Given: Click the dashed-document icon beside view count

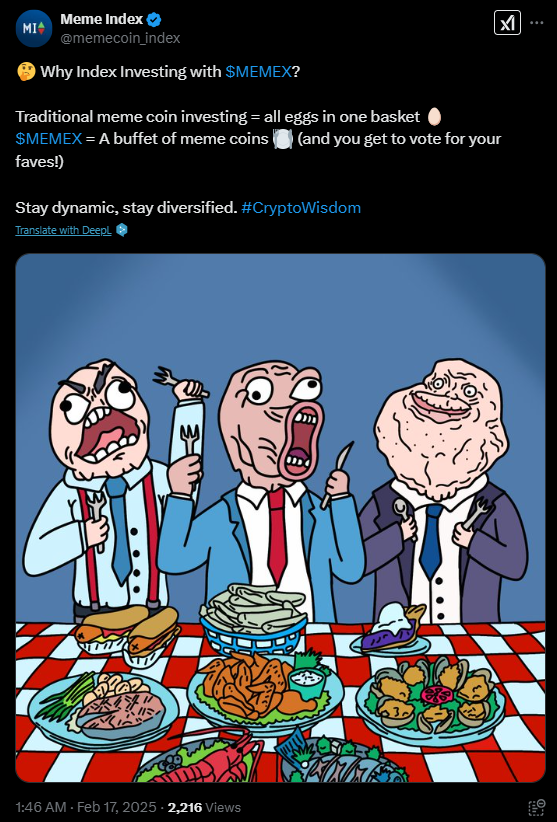Looking at the screenshot, I should coord(537,807).
